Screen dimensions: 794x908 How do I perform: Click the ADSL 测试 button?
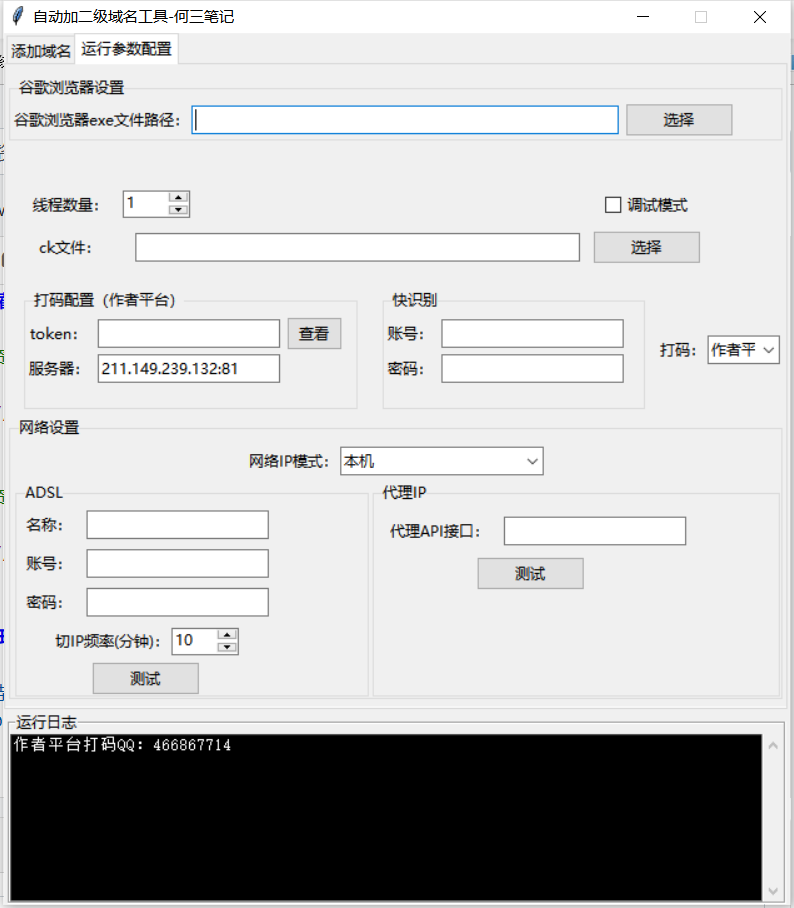(145, 678)
